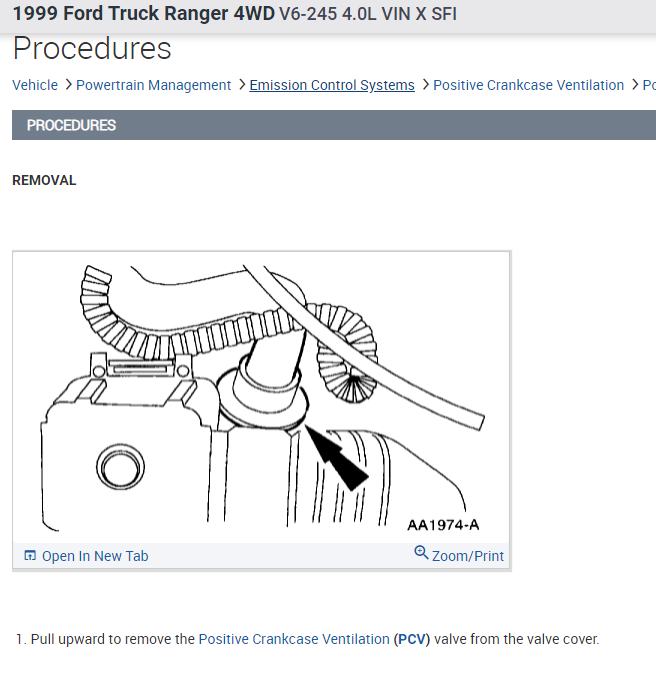Click the bold (PCV) text in step 1
This screenshot has width=656, height=694.
(412, 639)
